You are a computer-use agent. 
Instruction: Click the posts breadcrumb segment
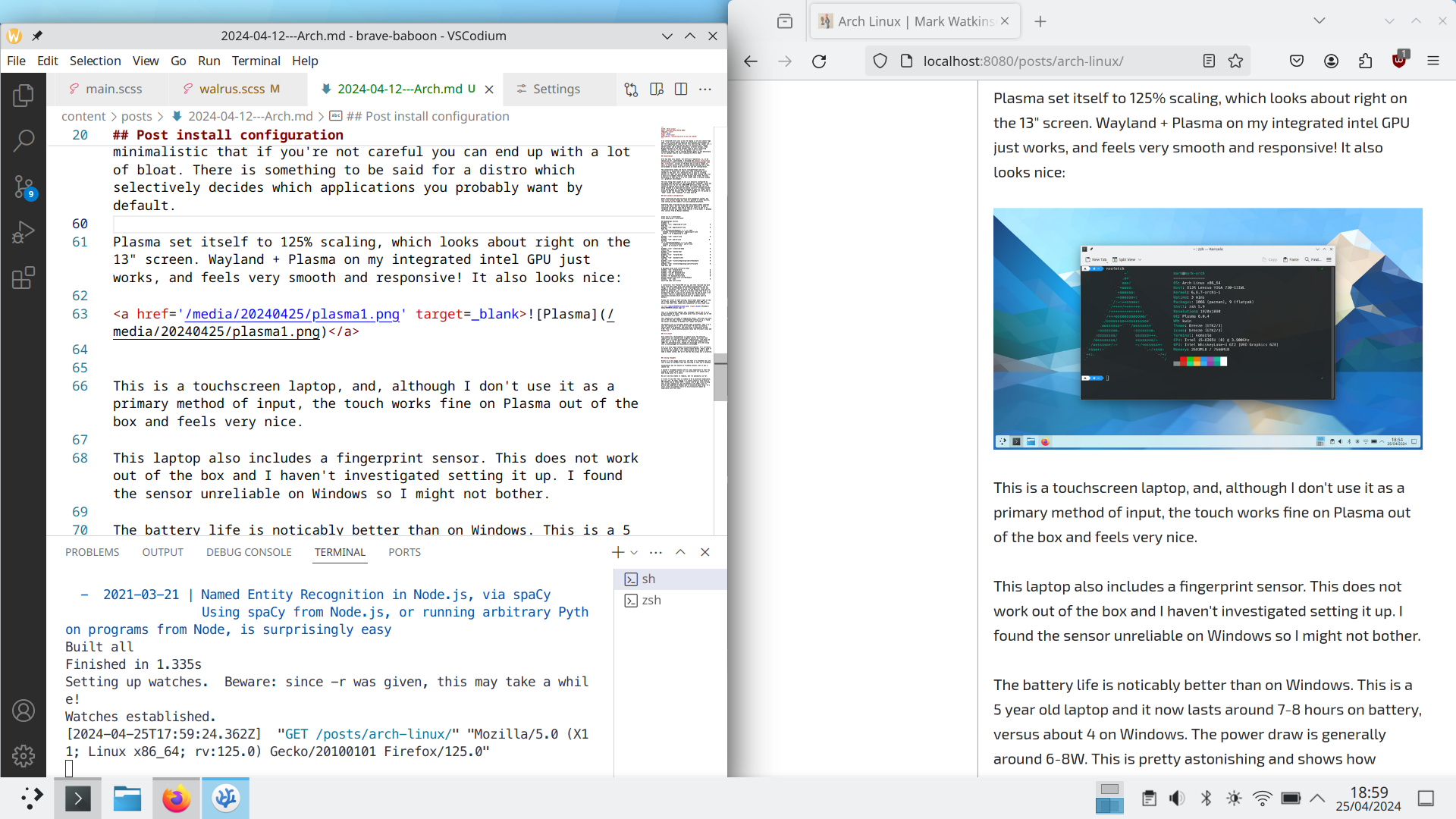(136, 116)
